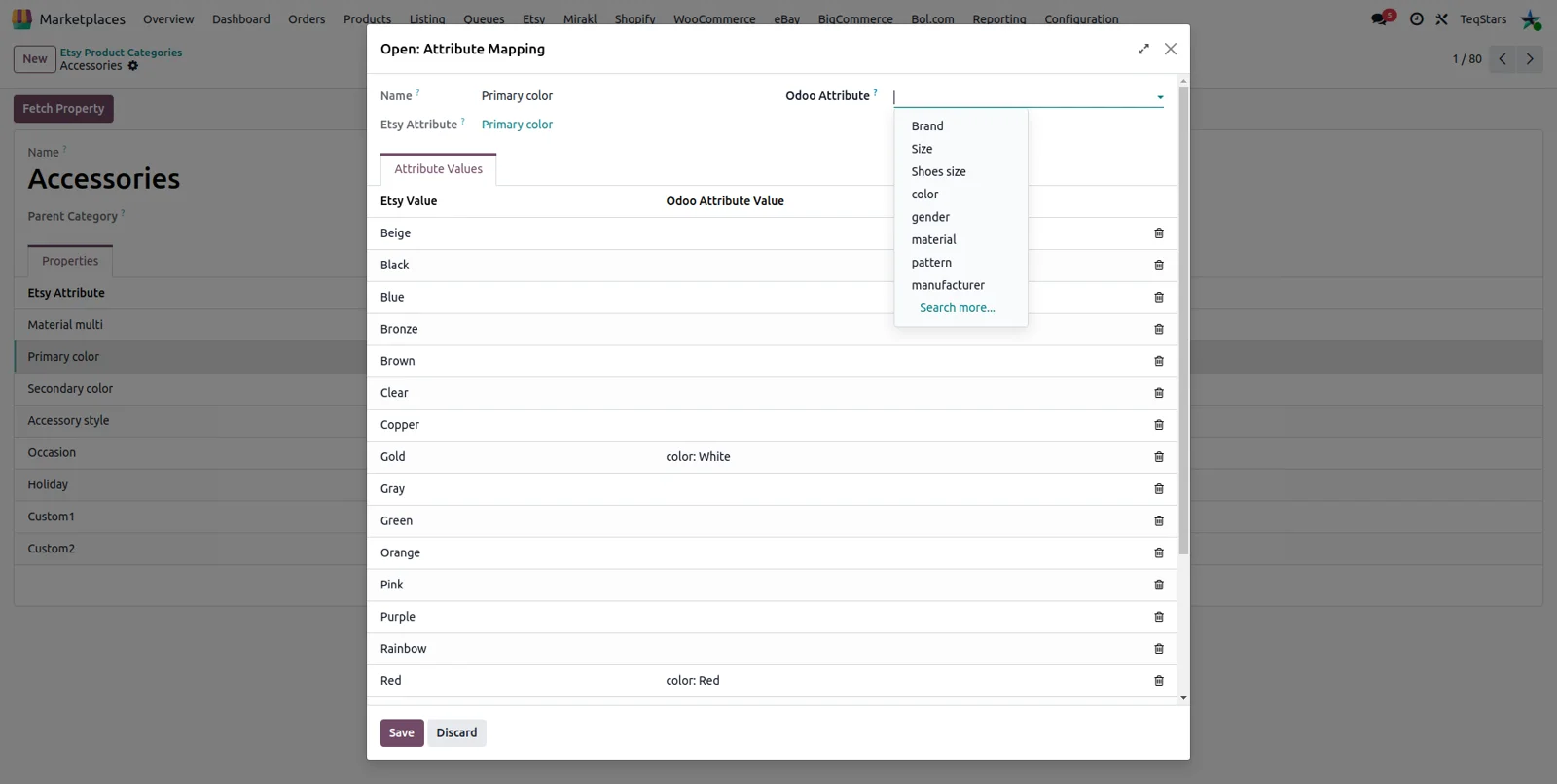This screenshot has width=1557, height=784.
Task: Delete the Blue value row
Action: point(1158,297)
